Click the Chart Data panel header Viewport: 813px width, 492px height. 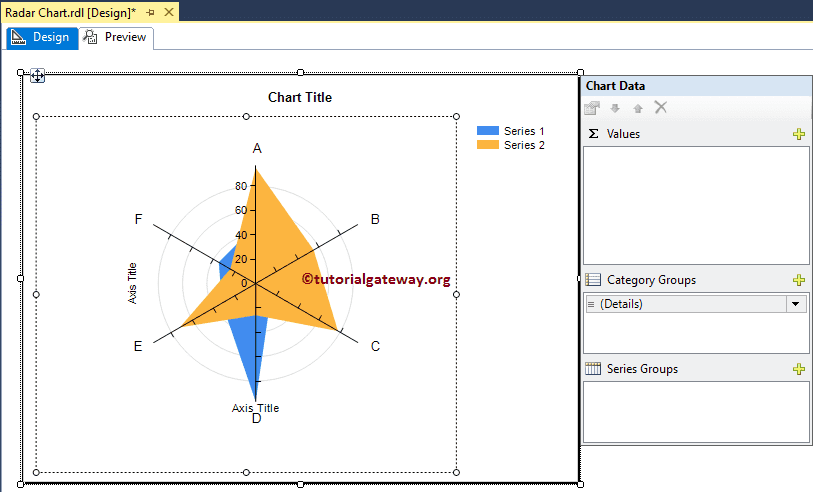point(696,86)
